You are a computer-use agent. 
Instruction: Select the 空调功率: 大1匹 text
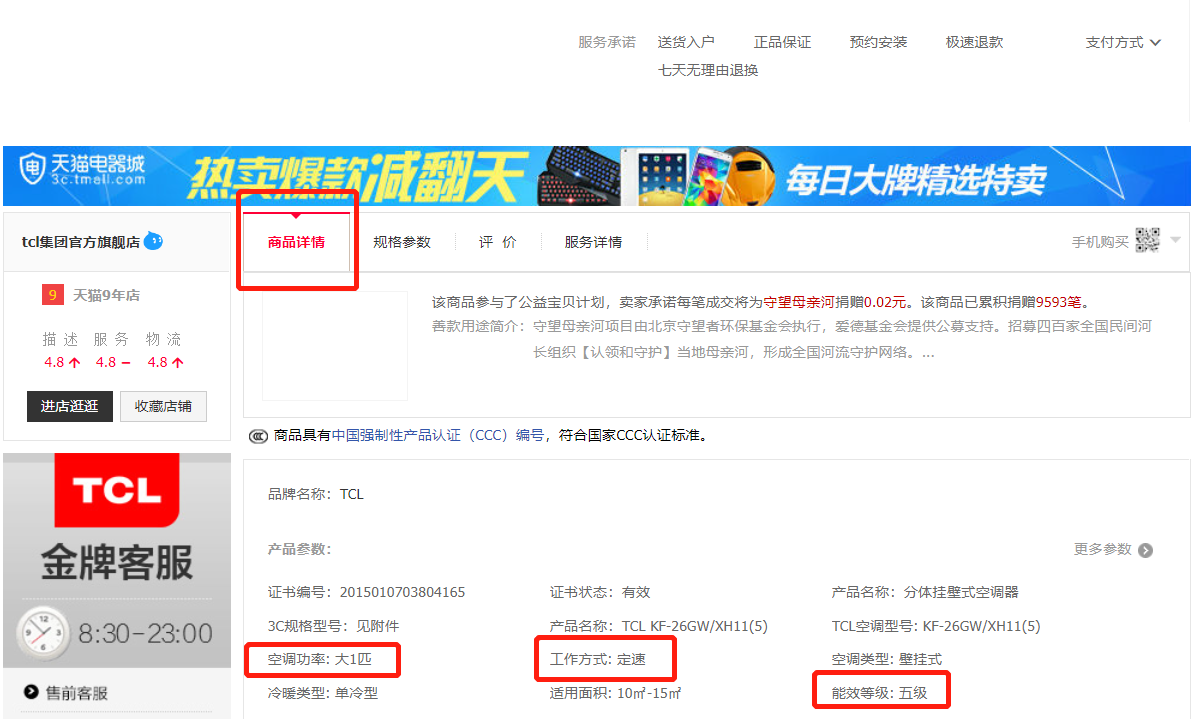click(x=319, y=659)
